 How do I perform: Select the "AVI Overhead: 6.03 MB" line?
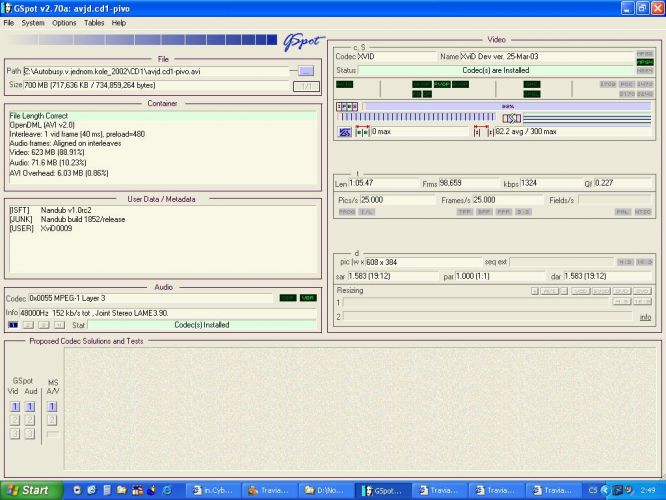(59, 173)
